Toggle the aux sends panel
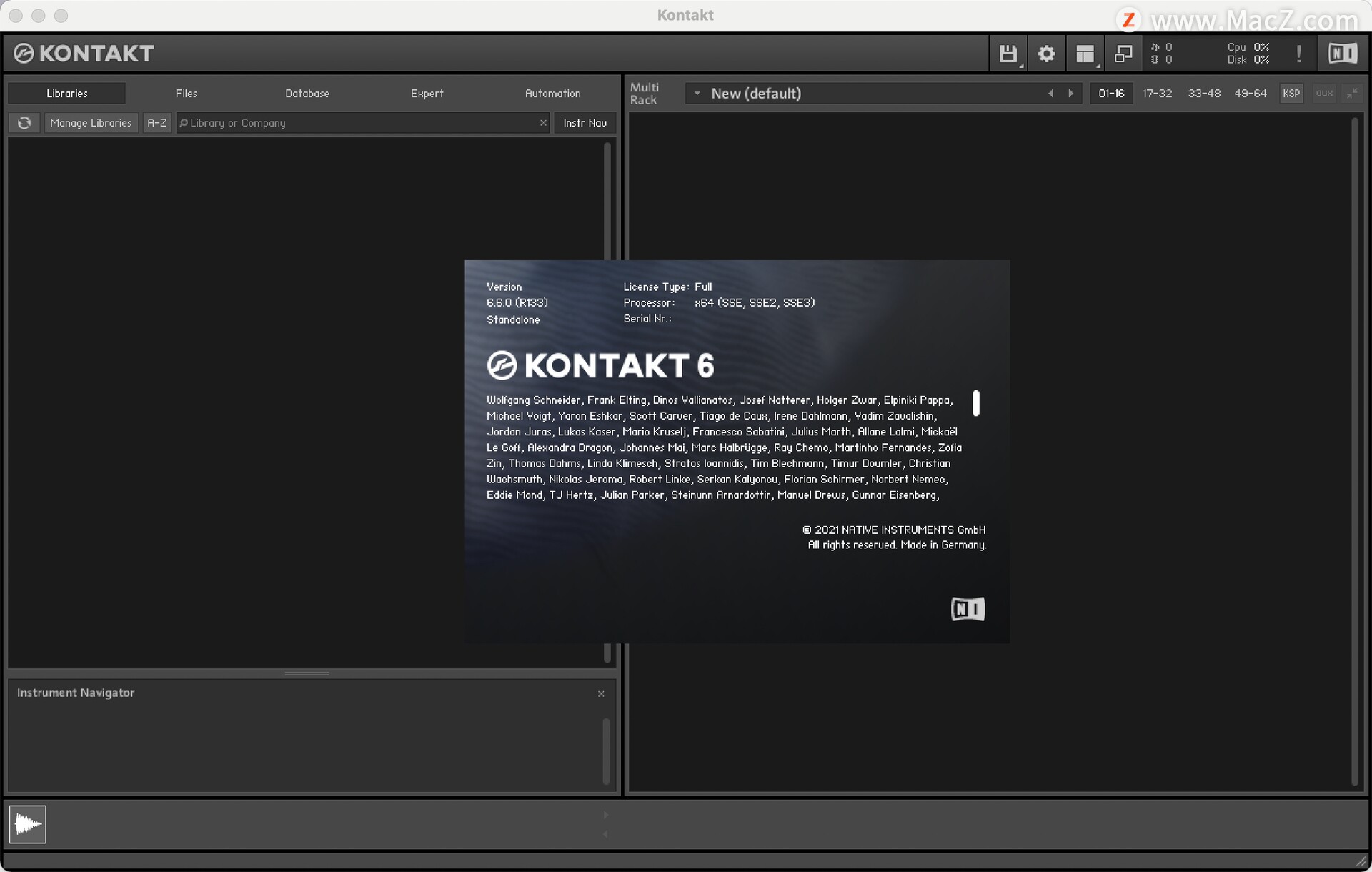 (1324, 94)
